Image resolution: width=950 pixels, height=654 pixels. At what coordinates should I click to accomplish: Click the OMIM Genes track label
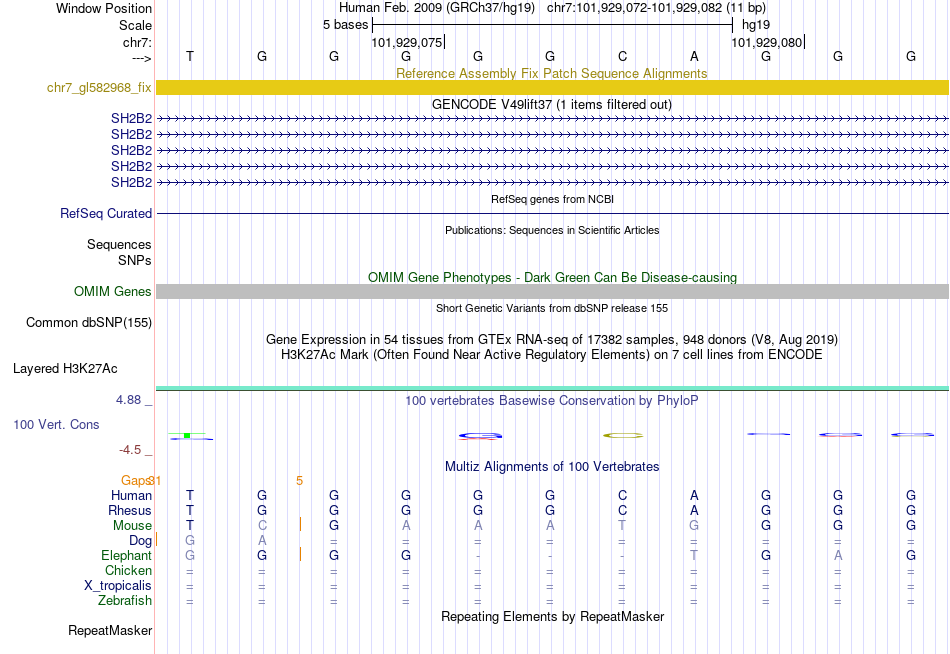(112, 292)
